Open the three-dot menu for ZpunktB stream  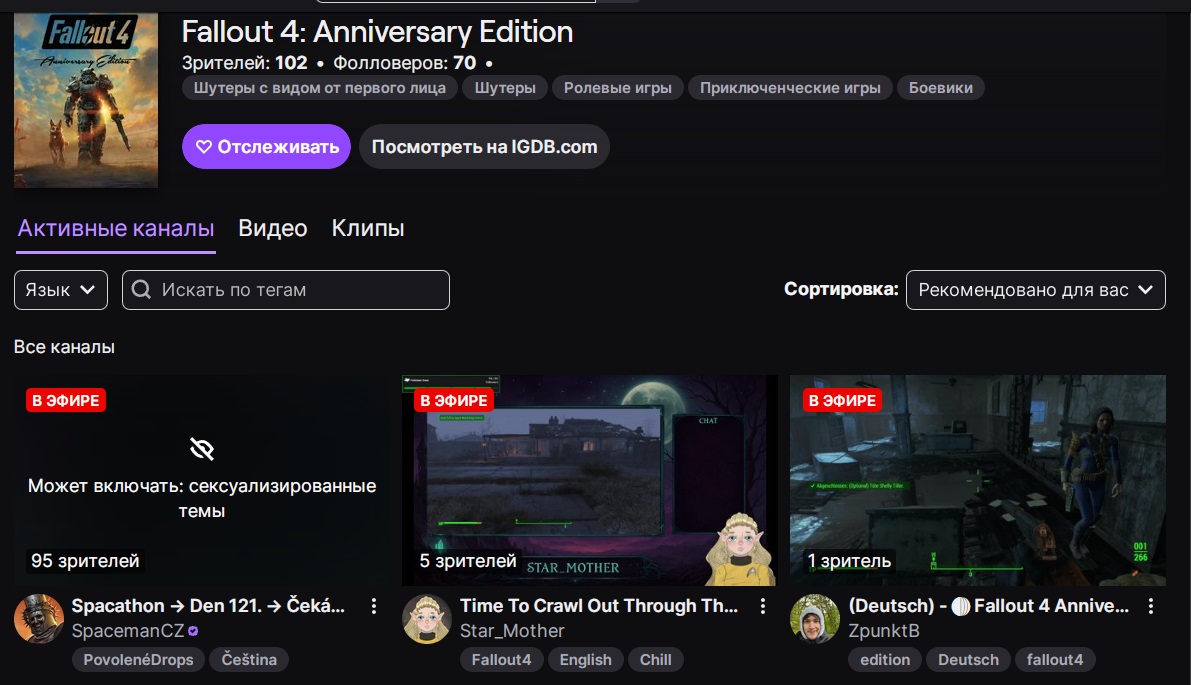pos(1151,606)
